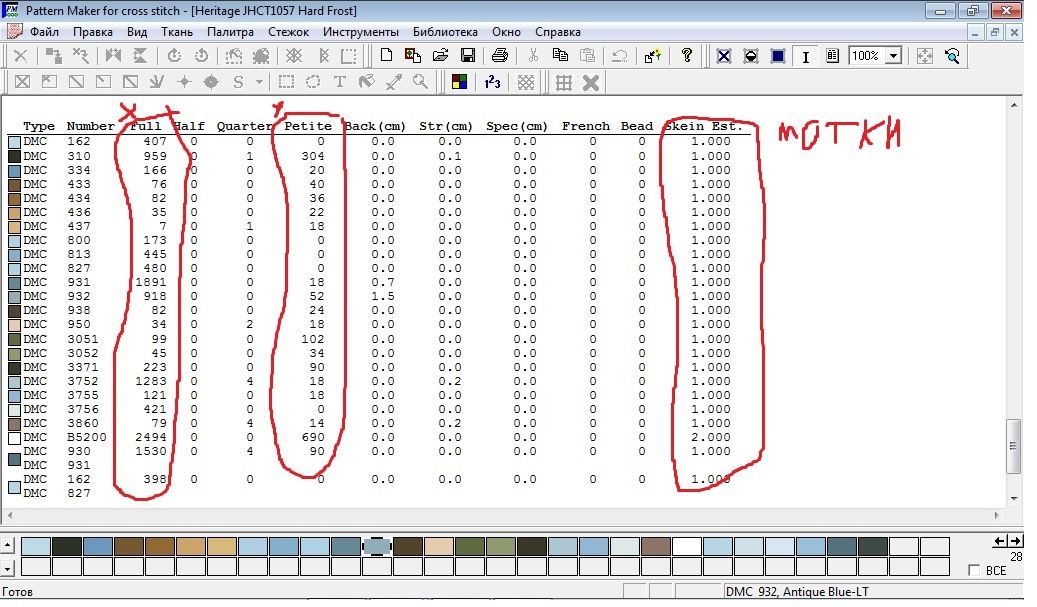Screen dimensions: 1037x607
Task: Click the zoom magnifier eye icon
Action: click(951, 56)
